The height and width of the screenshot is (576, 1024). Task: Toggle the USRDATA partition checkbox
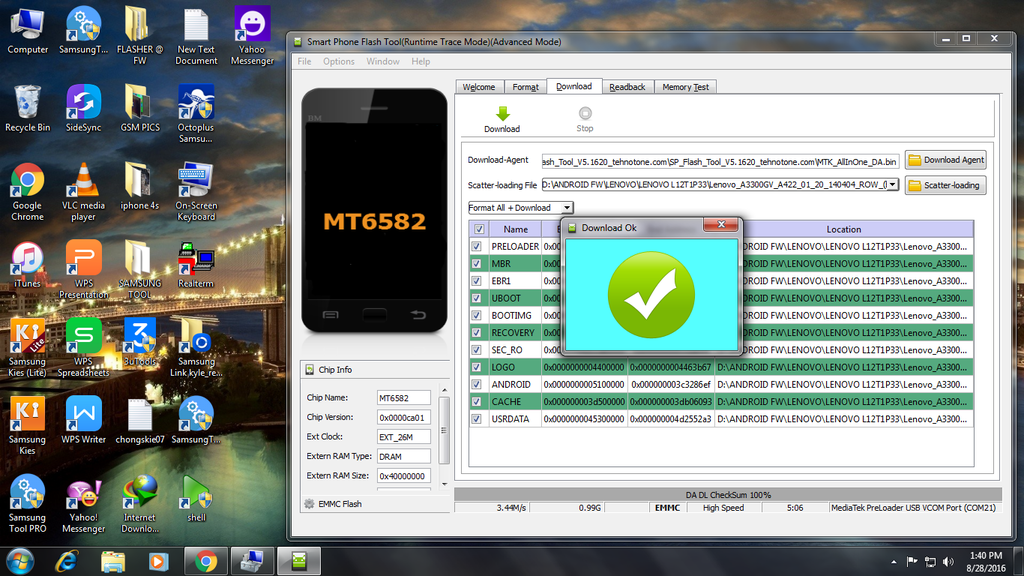coord(478,419)
